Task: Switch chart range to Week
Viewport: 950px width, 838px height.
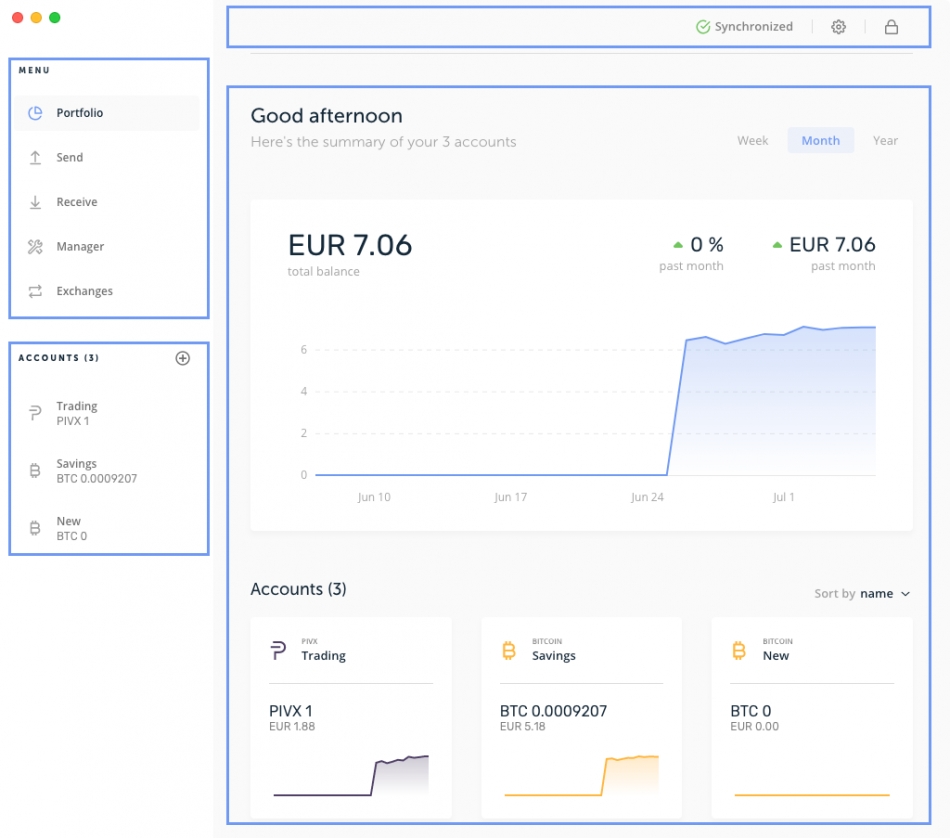Action: point(752,141)
